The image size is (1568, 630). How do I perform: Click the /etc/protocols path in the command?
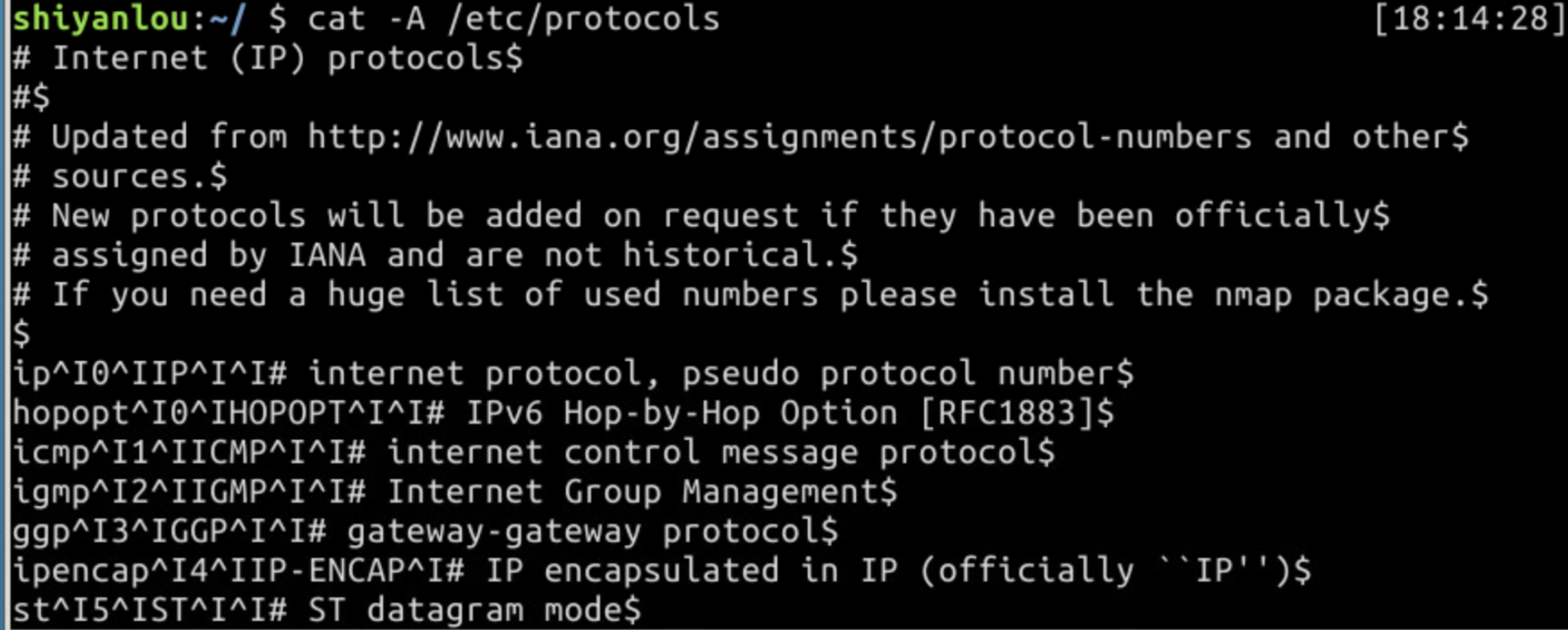(x=583, y=19)
